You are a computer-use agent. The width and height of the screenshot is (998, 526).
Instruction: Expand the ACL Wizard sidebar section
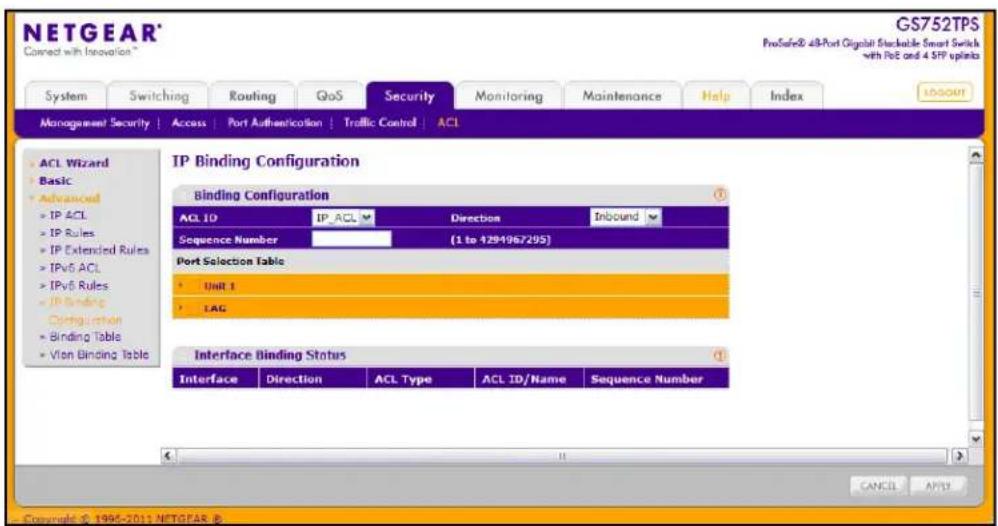click(74, 163)
